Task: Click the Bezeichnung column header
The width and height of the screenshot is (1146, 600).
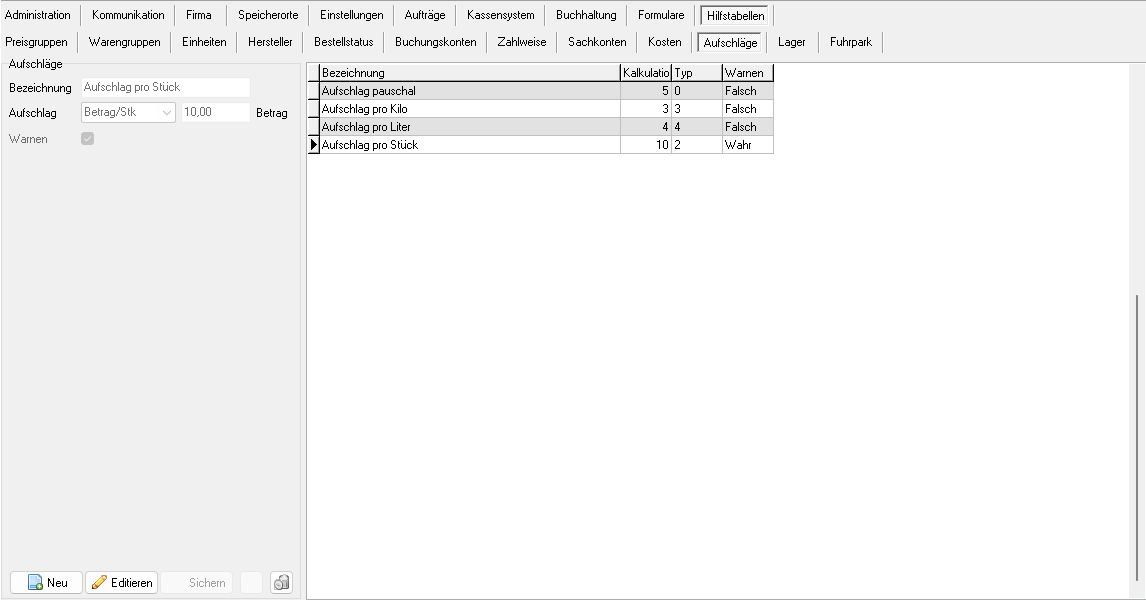Action: (x=468, y=73)
